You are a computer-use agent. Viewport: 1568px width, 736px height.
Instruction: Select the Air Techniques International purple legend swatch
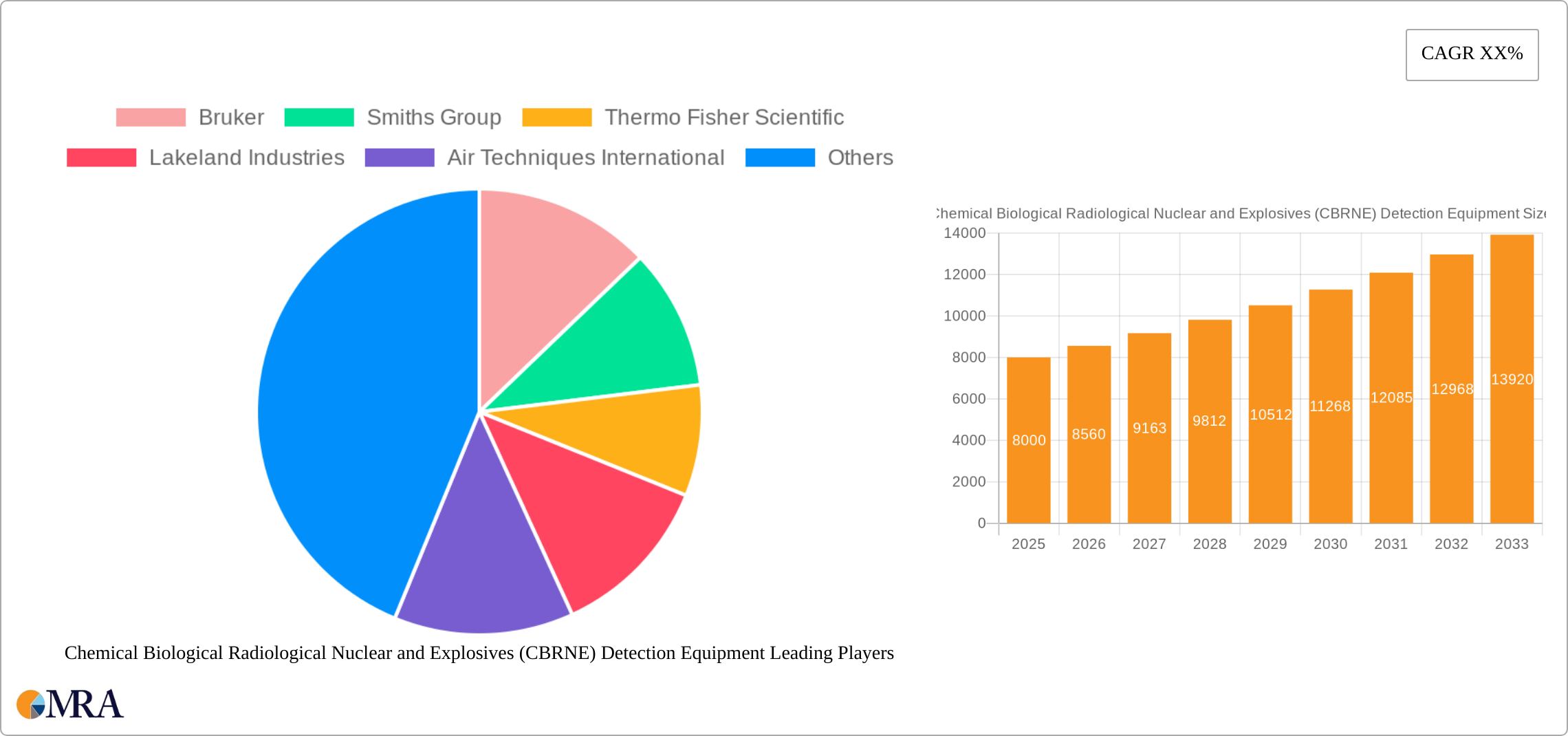pos(400,158)
